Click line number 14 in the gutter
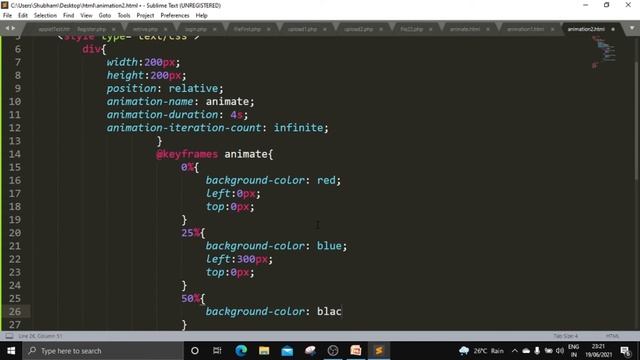Image resolution: width=640 pixels, height=360 pixels. click(x=15, y=154)
